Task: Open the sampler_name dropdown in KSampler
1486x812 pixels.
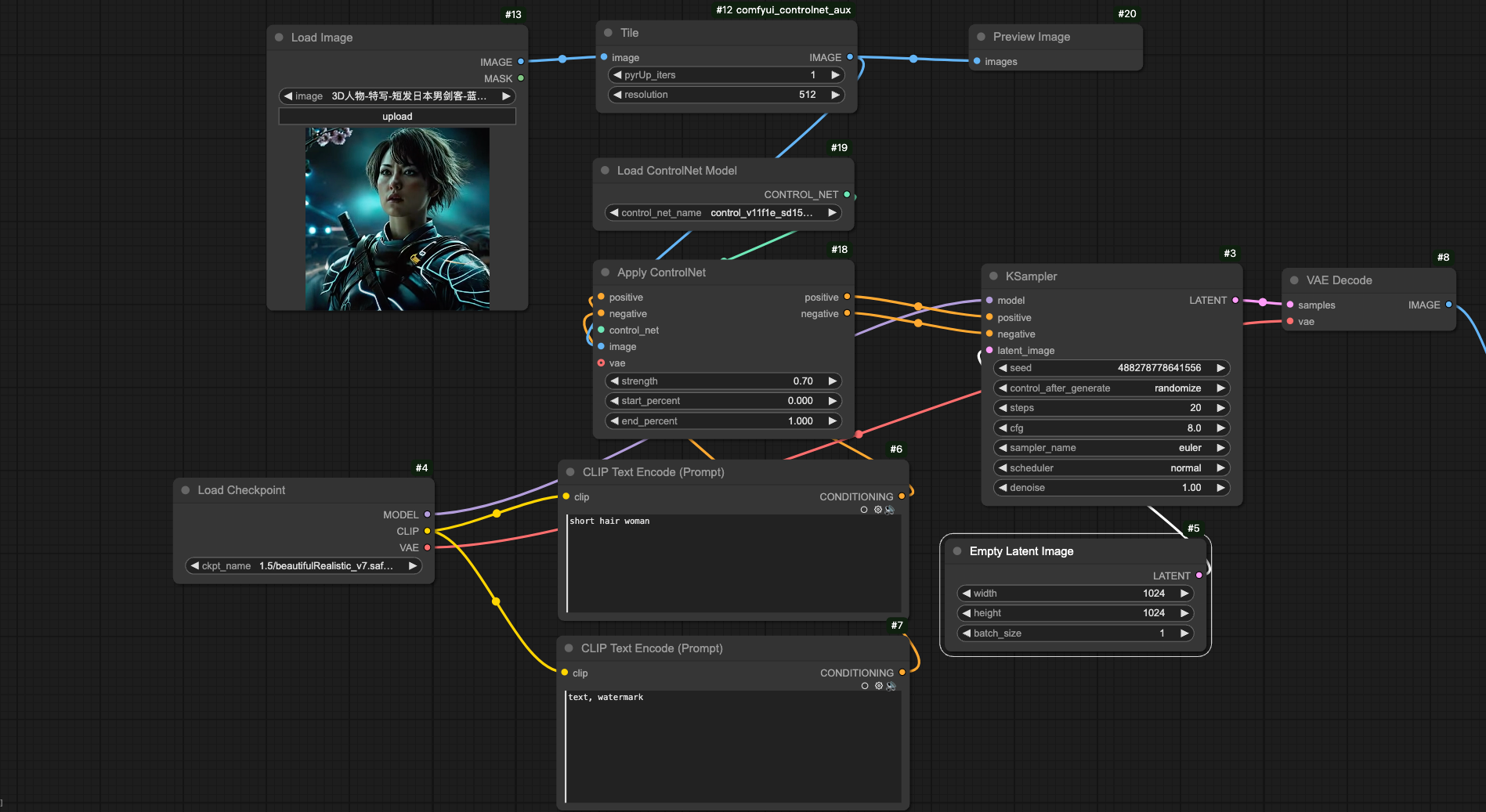Action: tap(1111, 448)
